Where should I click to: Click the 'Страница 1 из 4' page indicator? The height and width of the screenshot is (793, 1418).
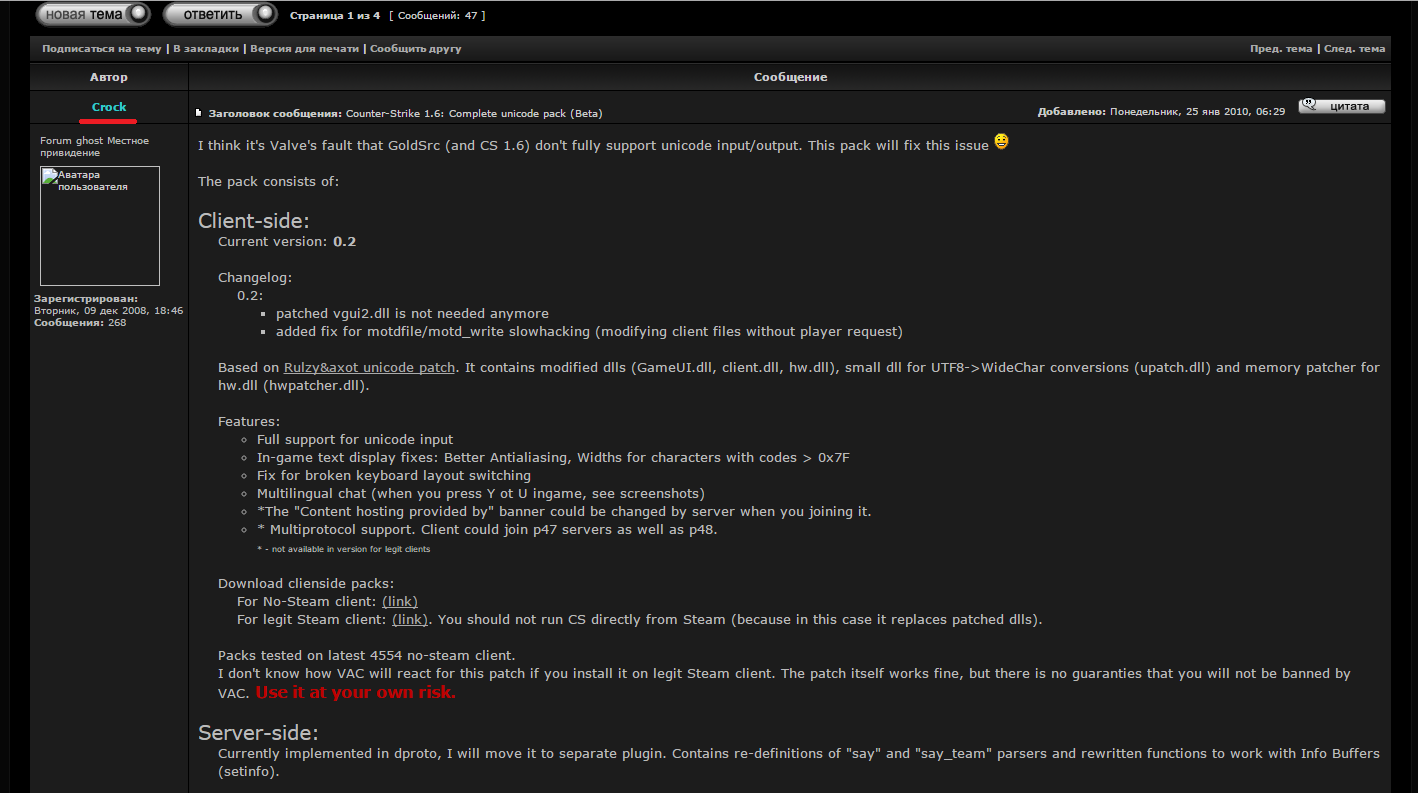click(x=335, y=16)
